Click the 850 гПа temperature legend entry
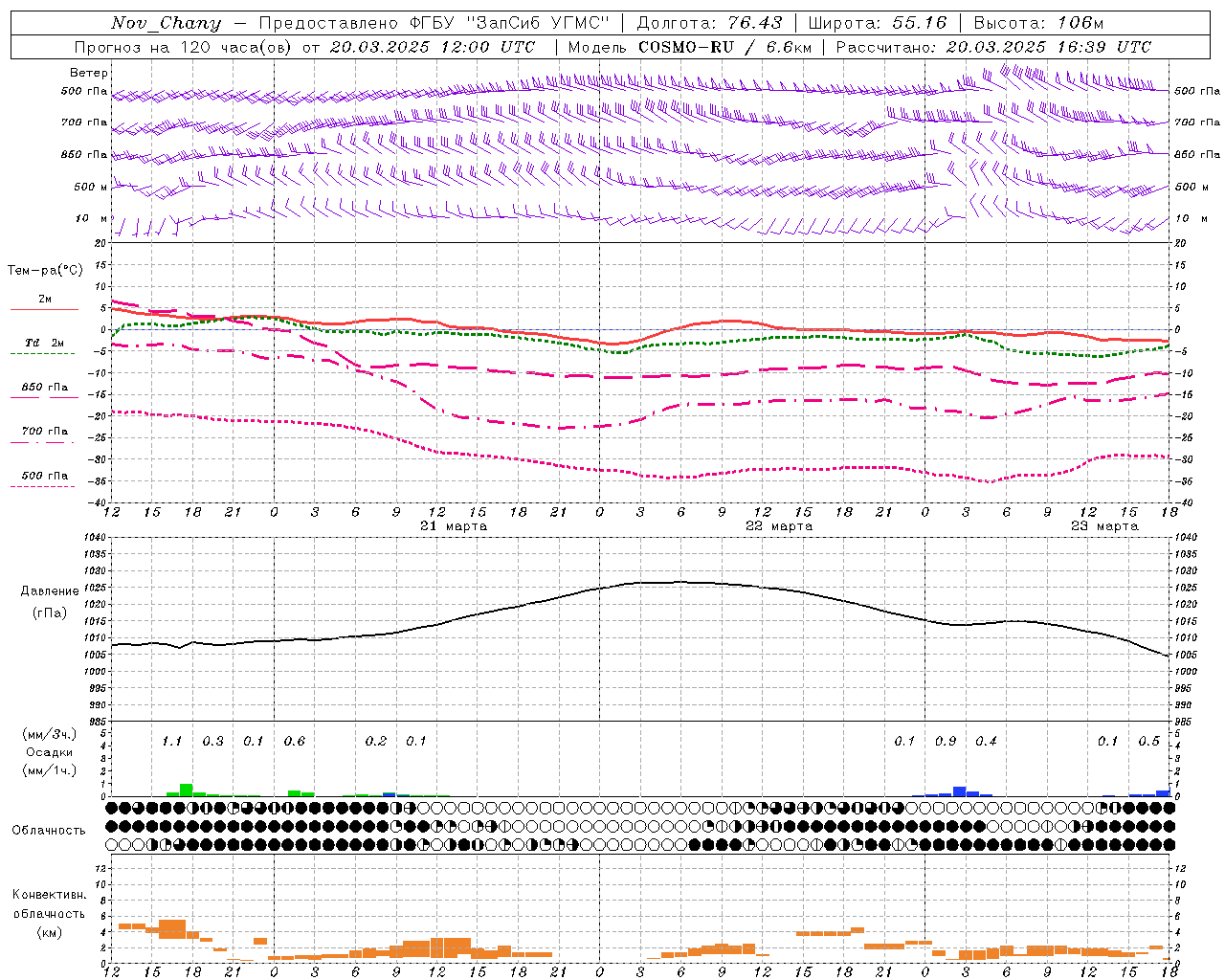 pos(45,388)
